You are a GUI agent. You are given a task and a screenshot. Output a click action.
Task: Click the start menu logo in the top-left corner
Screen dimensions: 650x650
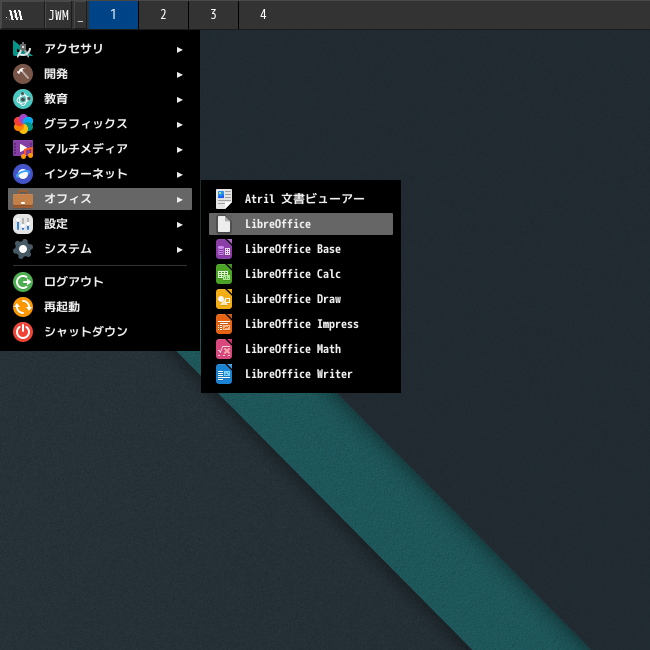coord(15,15)
